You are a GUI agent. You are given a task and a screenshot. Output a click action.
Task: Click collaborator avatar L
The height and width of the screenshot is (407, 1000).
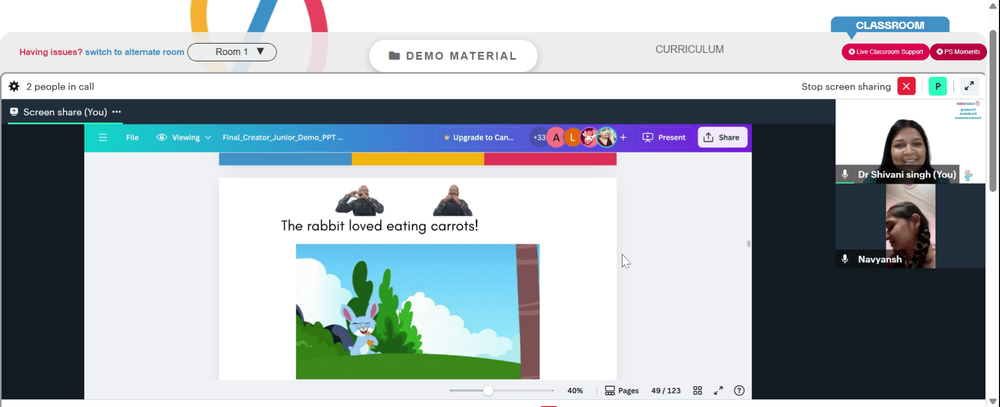point(573,137)
